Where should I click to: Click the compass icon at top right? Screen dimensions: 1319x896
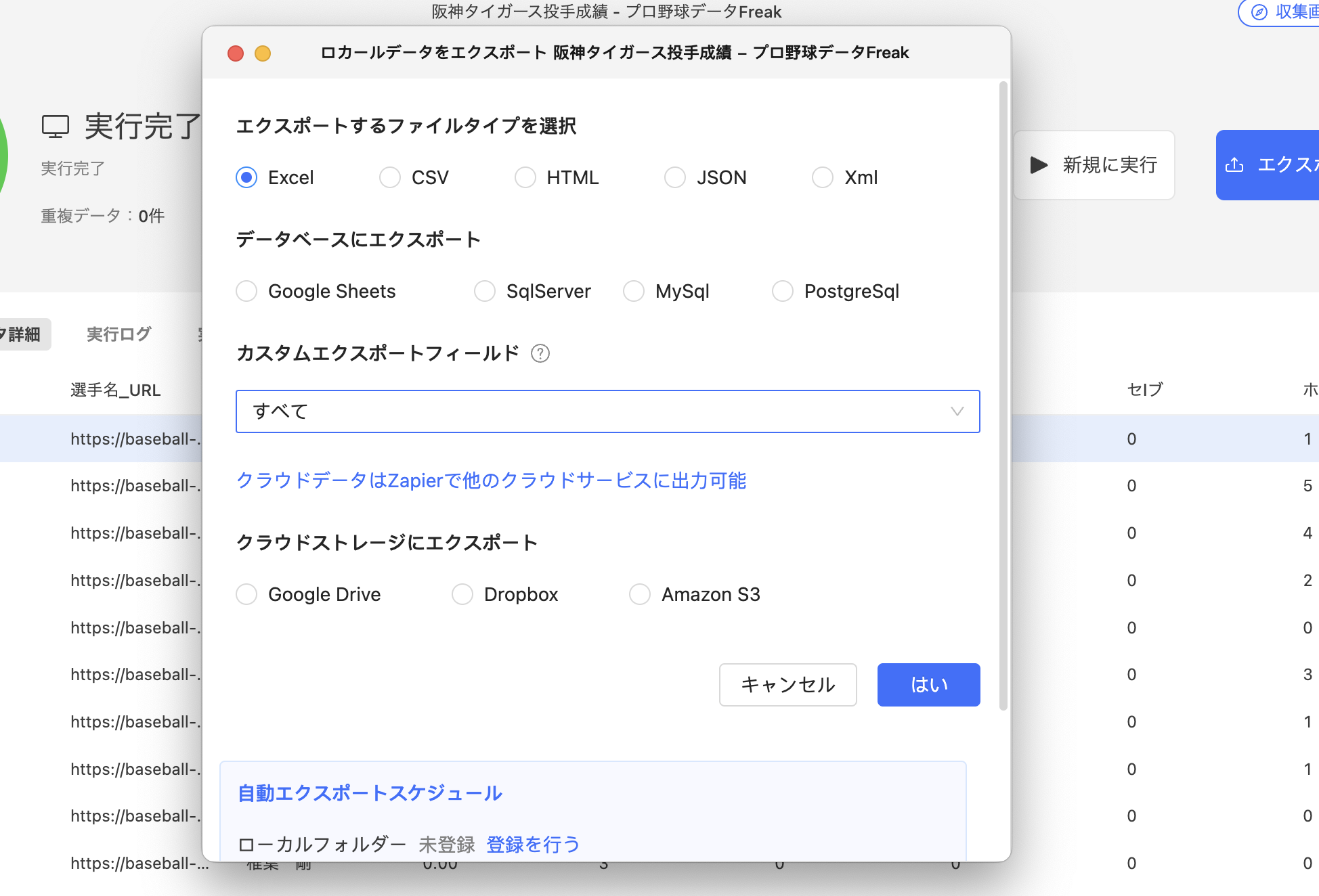(x=1259, y=12)
